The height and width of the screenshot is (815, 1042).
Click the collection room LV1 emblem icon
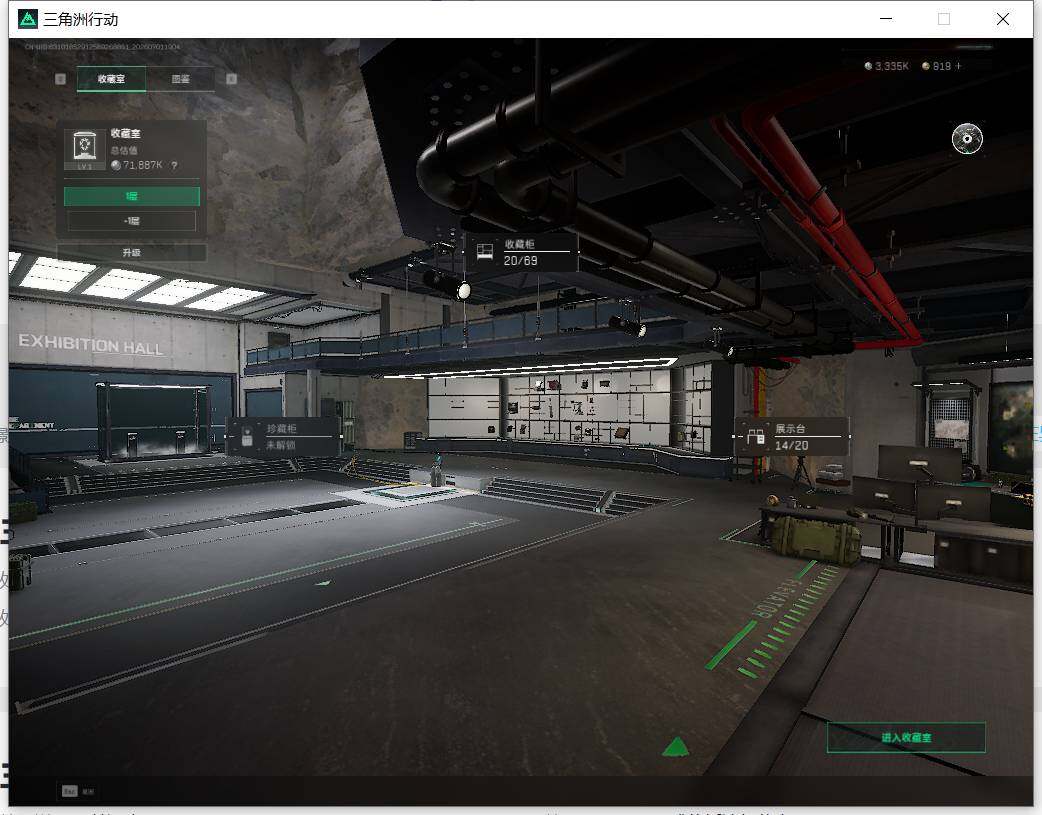[x=84, y=150]
